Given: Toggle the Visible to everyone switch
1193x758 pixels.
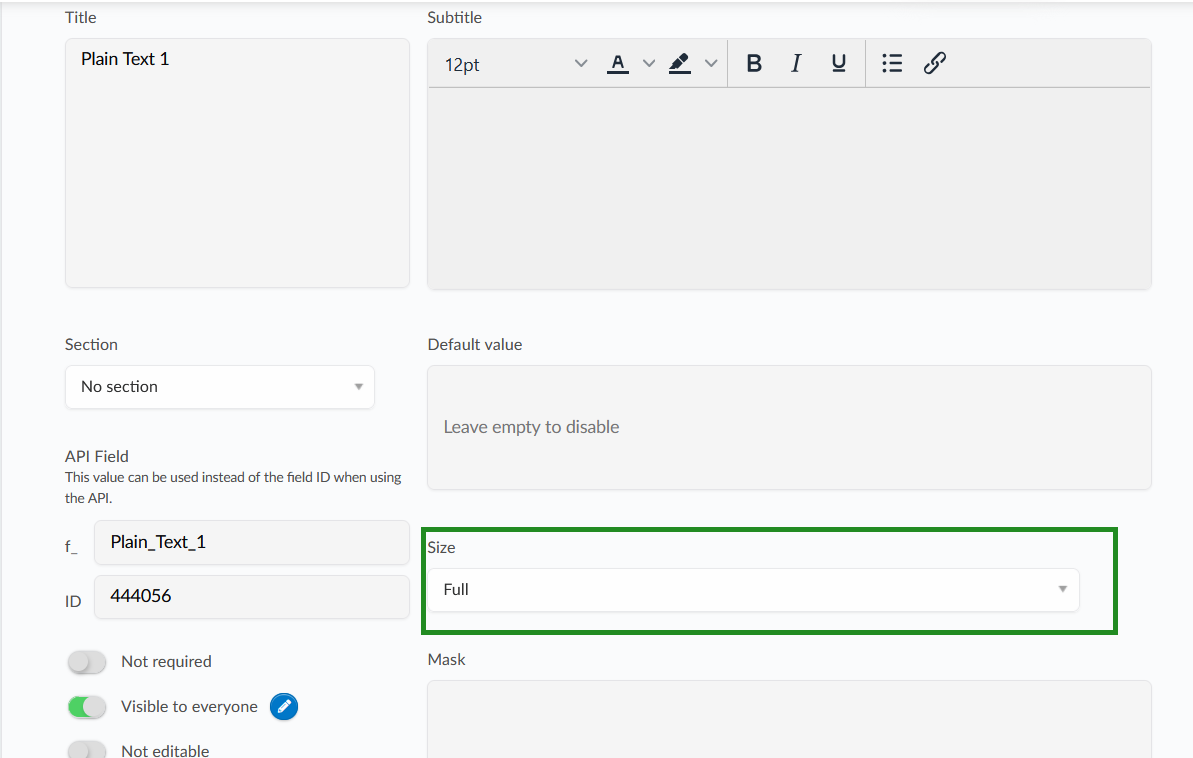Looking at the screenshot, I should coord(87,707).
